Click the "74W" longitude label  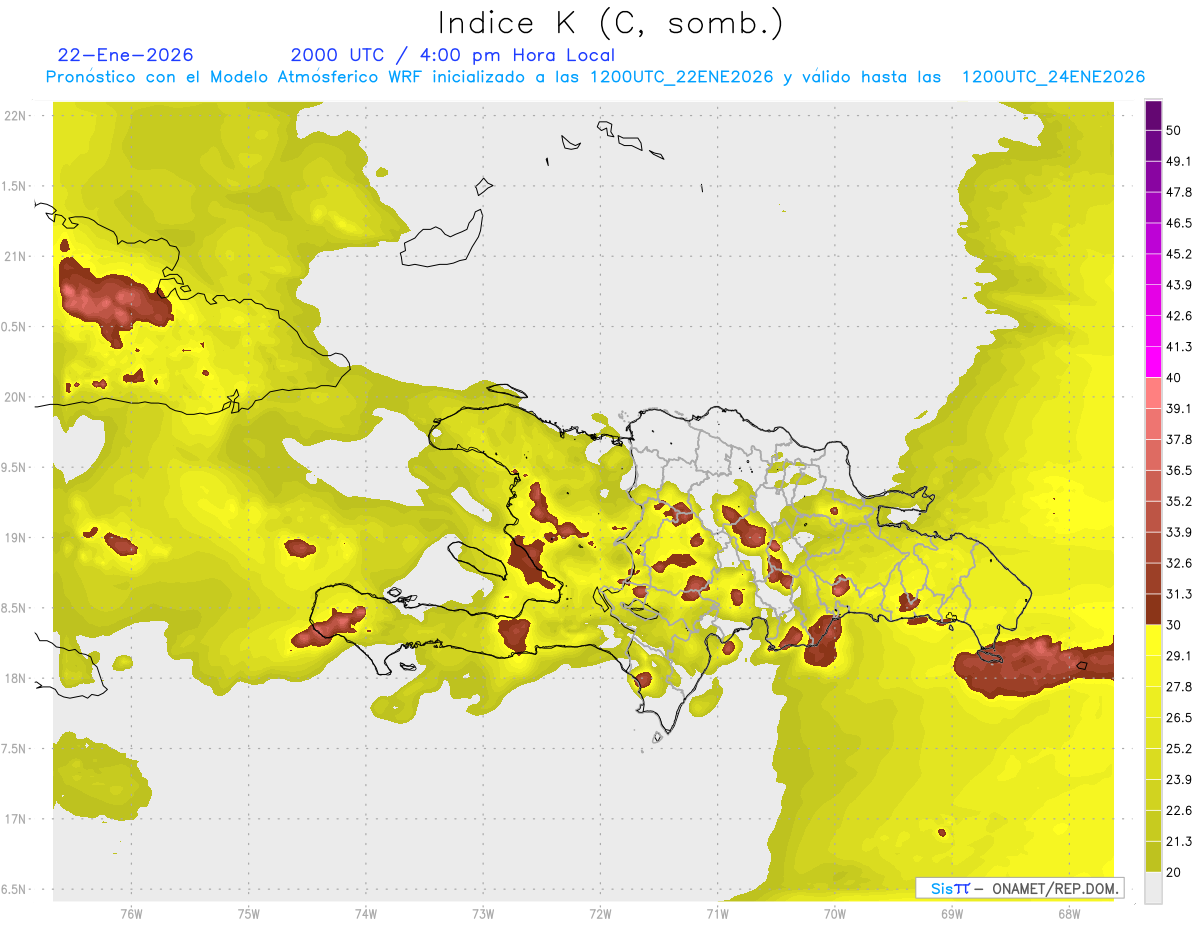click(x=366, y=913)
